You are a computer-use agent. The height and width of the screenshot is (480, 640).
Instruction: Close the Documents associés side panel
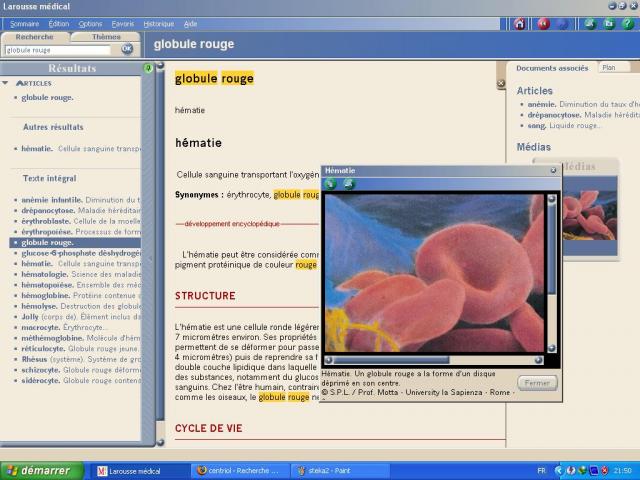(501, 84)
